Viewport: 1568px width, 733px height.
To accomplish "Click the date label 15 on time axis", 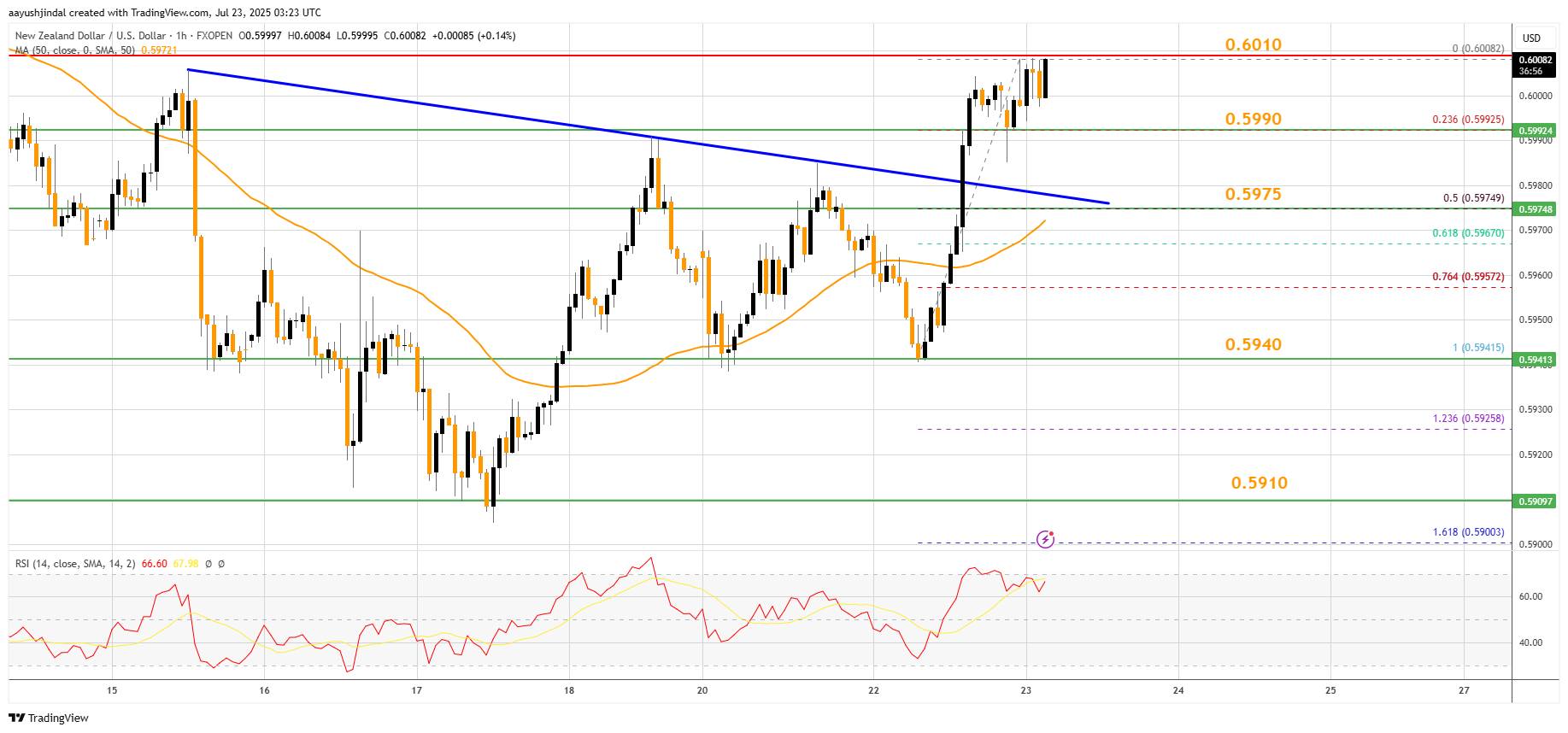I will [112, 690].
